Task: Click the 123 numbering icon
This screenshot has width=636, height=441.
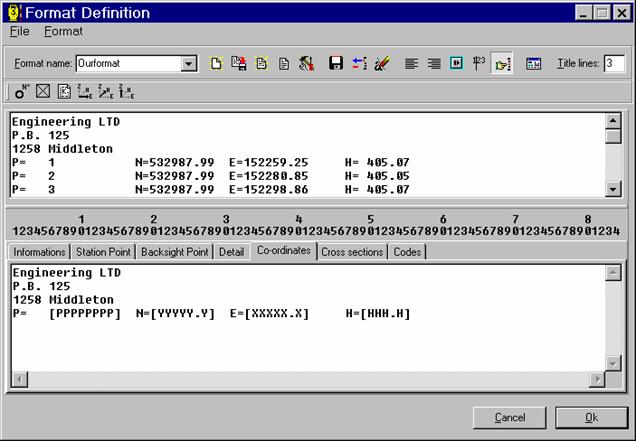Action: [x=478, y=63]
